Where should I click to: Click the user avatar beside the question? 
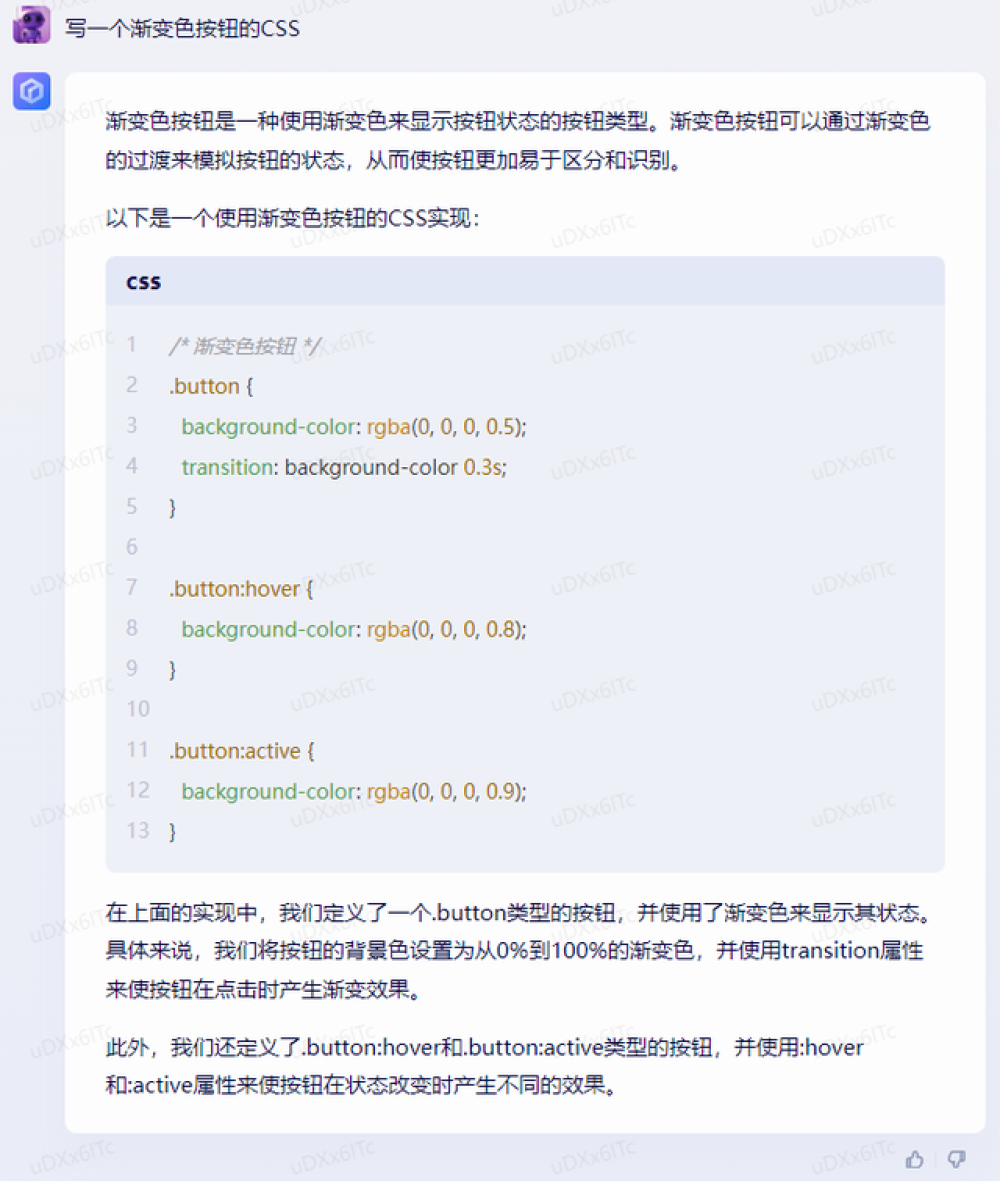point(32,25)
